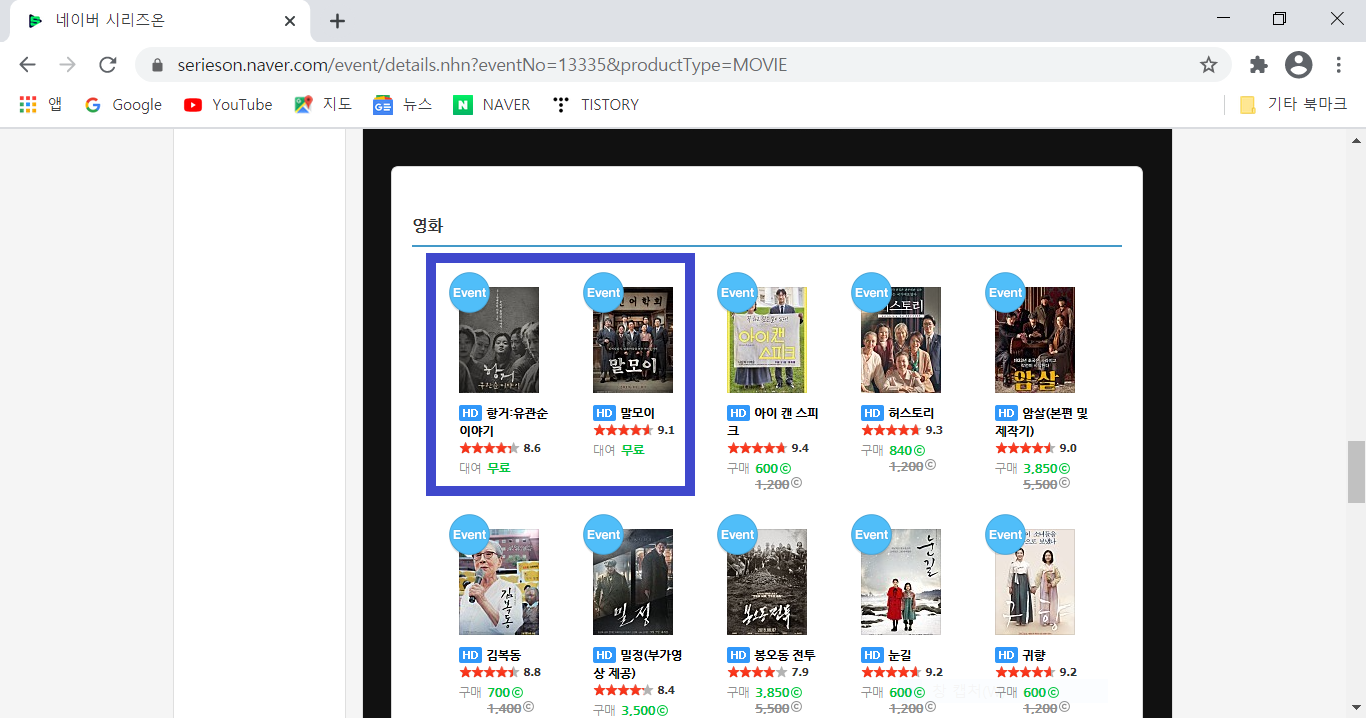The image size is (1366, 718).
Task: Open the Chrome extensions puzzle icon
Action: coord(1259,65)
